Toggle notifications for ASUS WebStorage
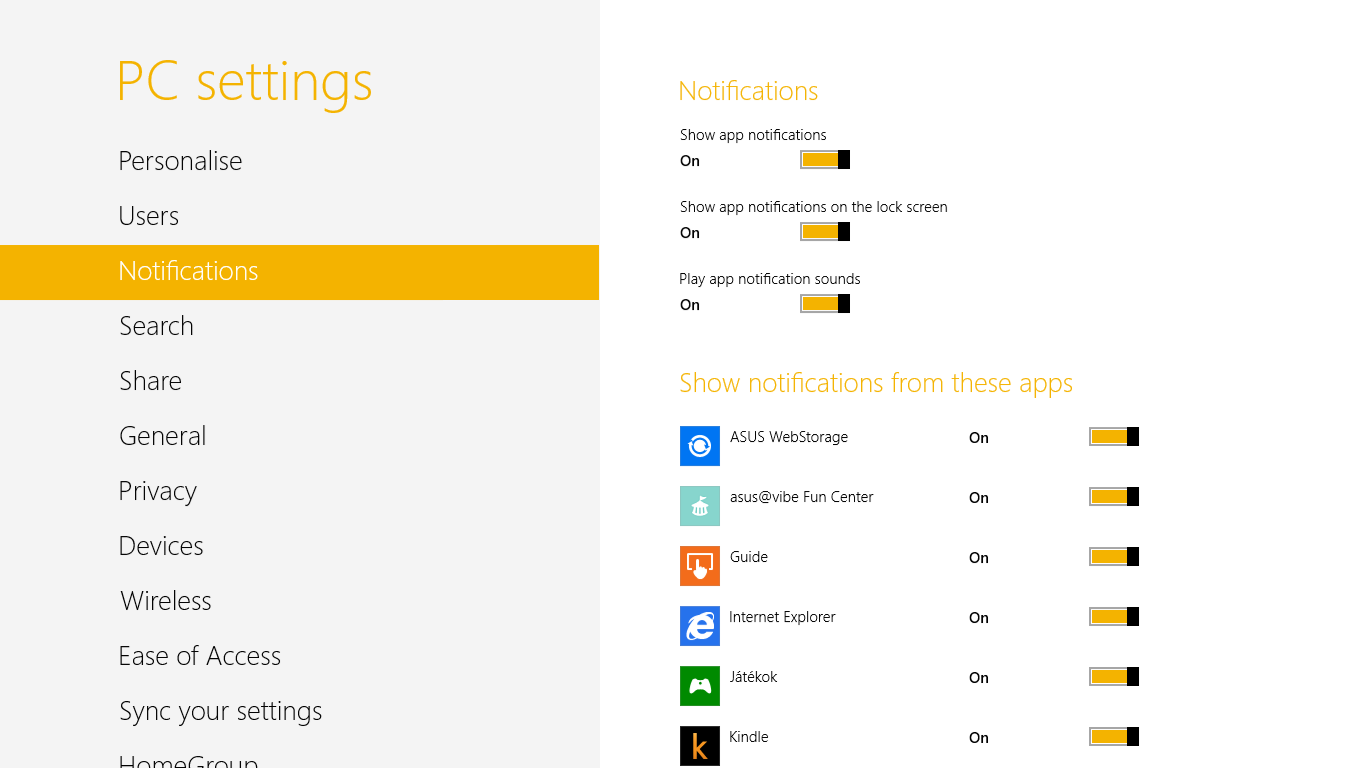Image resolution: width=1366 pixels, height=768 pixels. tap(1113, 437)
